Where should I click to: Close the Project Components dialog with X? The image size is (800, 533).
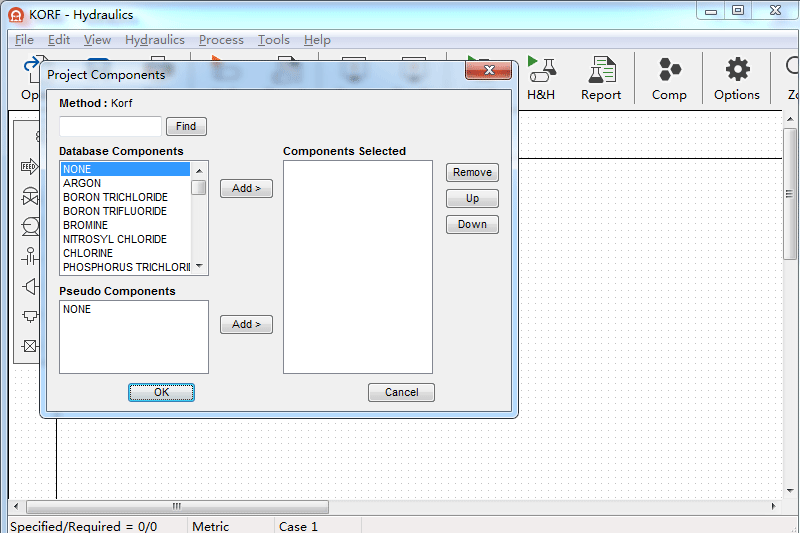(488, 70)
